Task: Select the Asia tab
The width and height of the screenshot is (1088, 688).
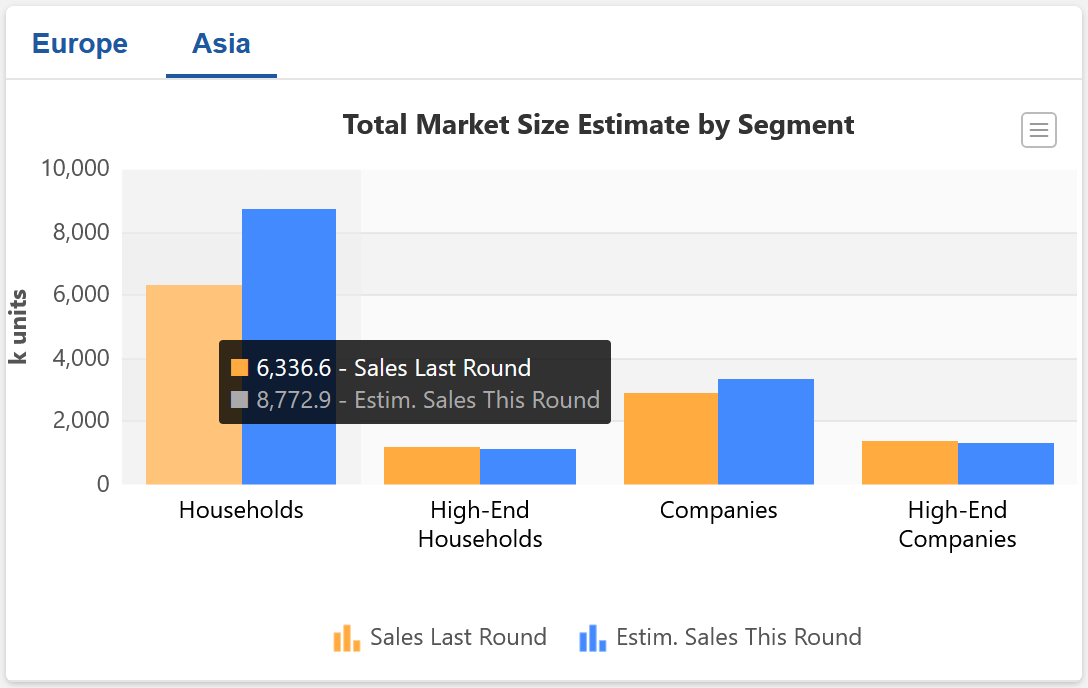Action: pos(221,44)
